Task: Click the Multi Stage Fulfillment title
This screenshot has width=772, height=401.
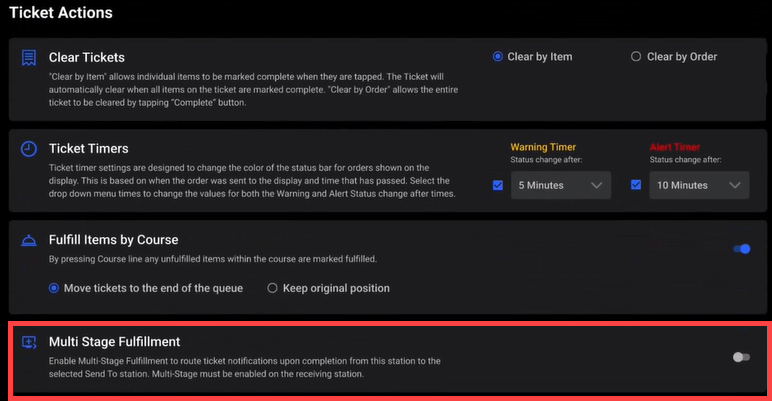Action: click(x=114, y=341)
